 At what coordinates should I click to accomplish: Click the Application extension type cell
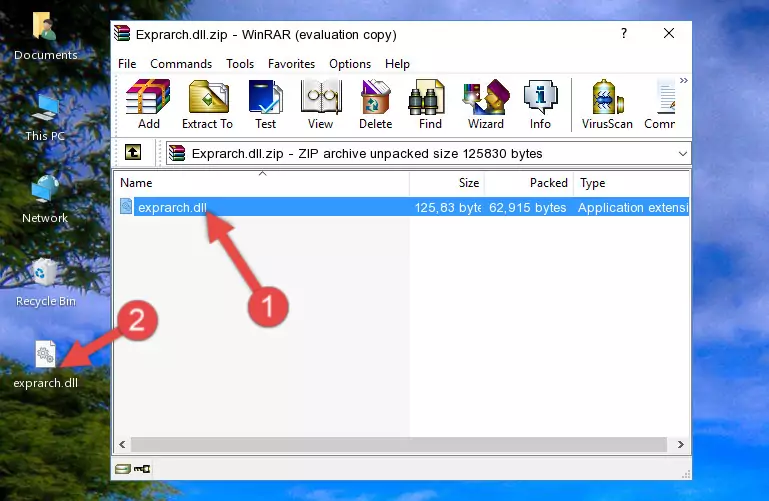point(633,207)
